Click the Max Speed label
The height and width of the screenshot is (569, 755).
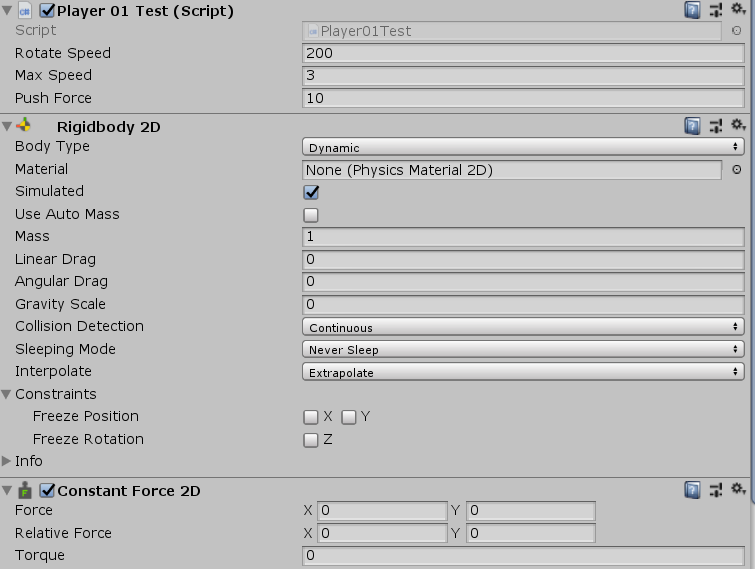coord(53,75)
